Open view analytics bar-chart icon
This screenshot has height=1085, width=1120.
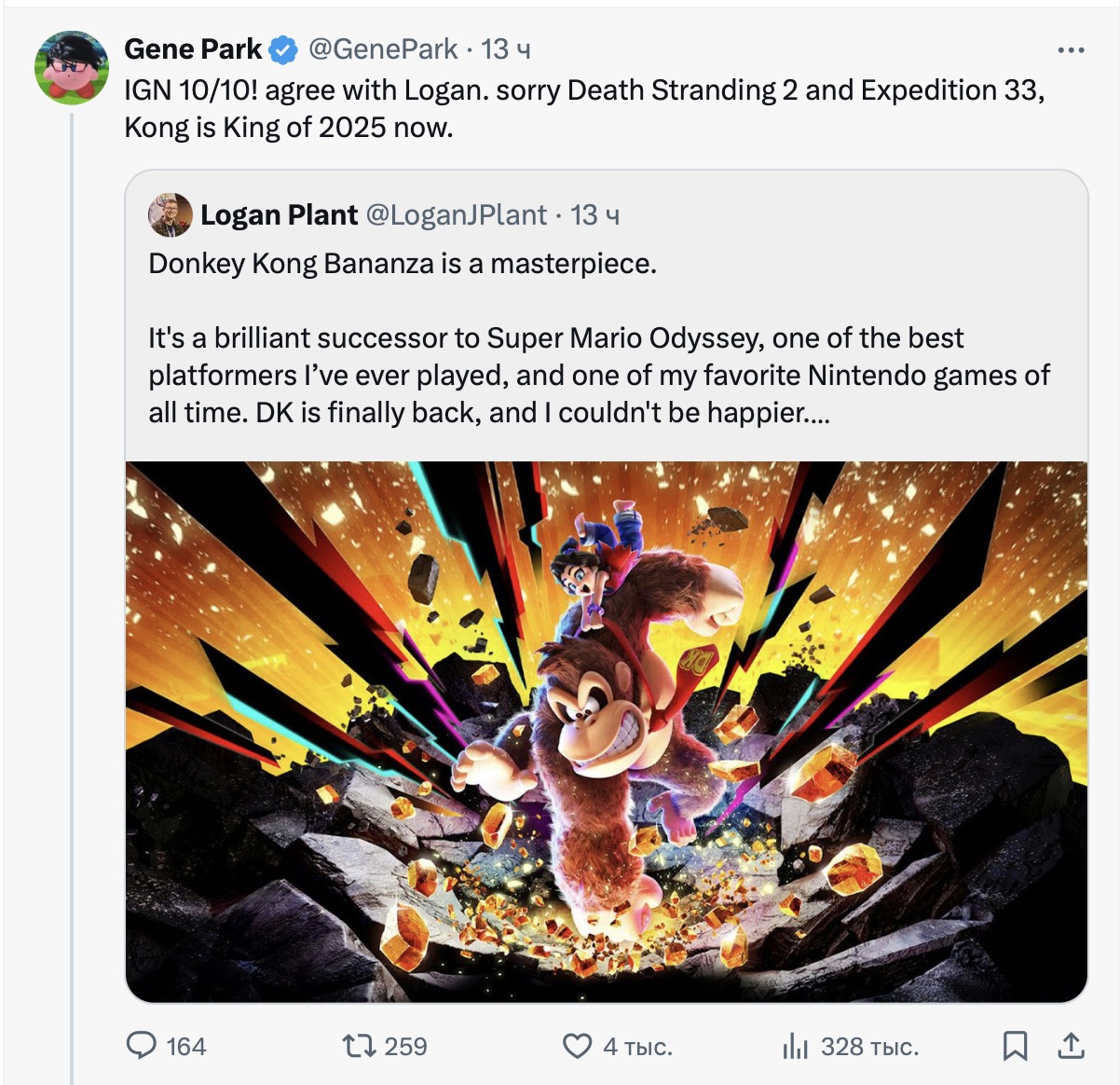point(796,1046)
